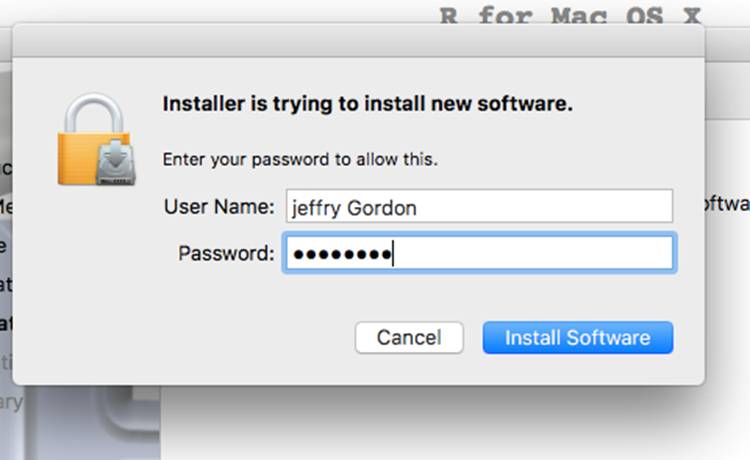Click the heading "Installer is trying to install new software."

367,104
